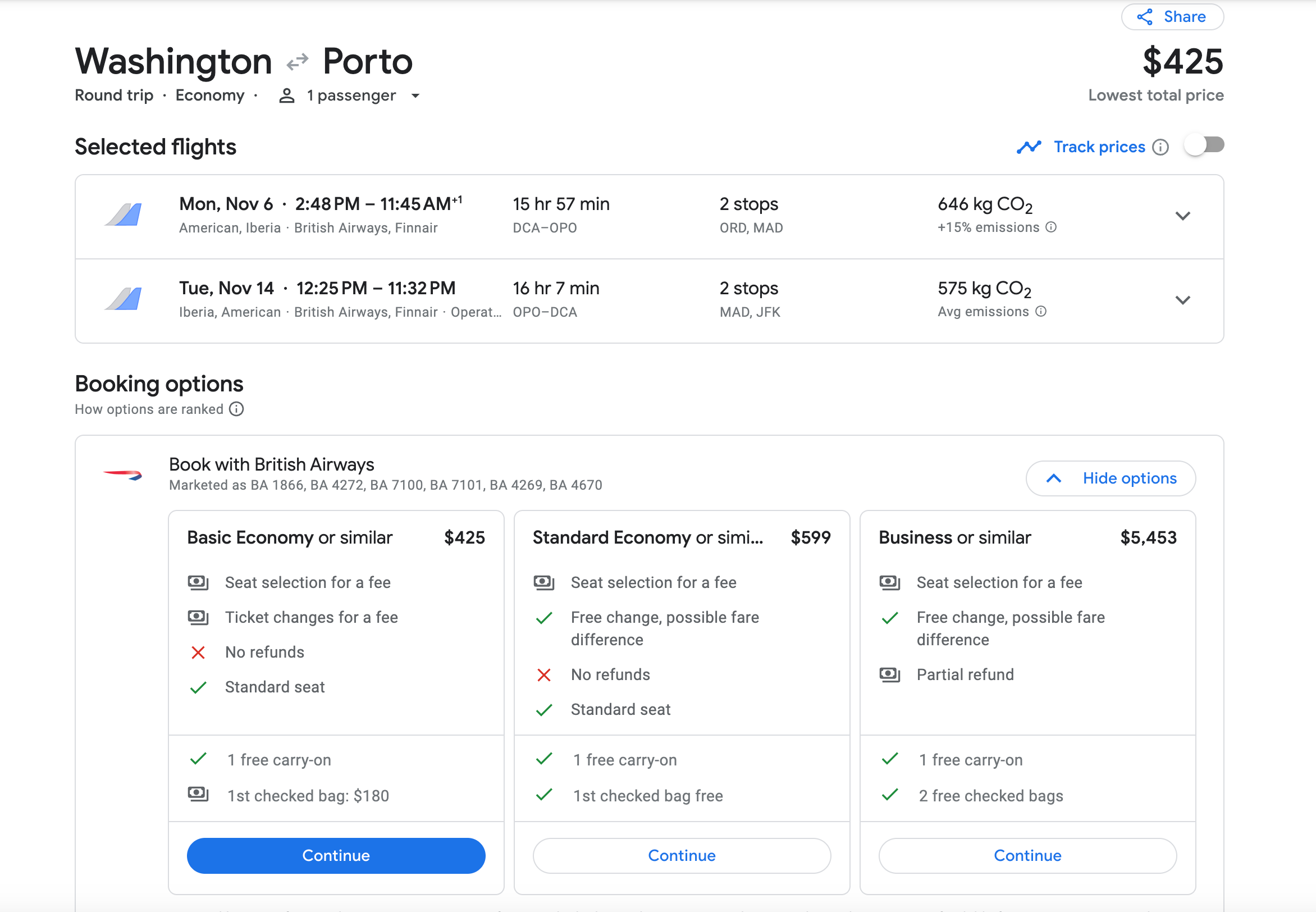Click the Porto city title
Viewport: 1316px width, 912px height.
pyautogui.click(x=367, y=61)
